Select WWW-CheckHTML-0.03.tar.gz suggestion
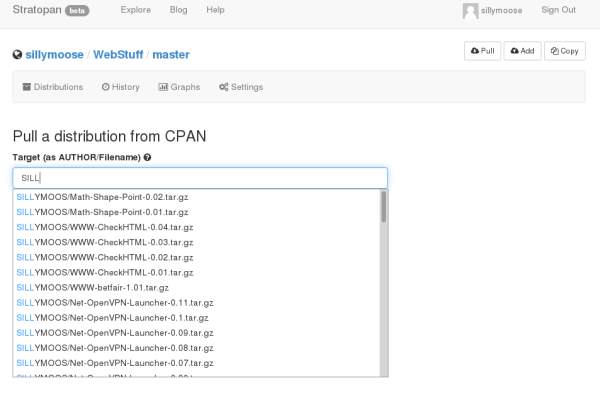This screenshot has width=600, height=393. 197,243
